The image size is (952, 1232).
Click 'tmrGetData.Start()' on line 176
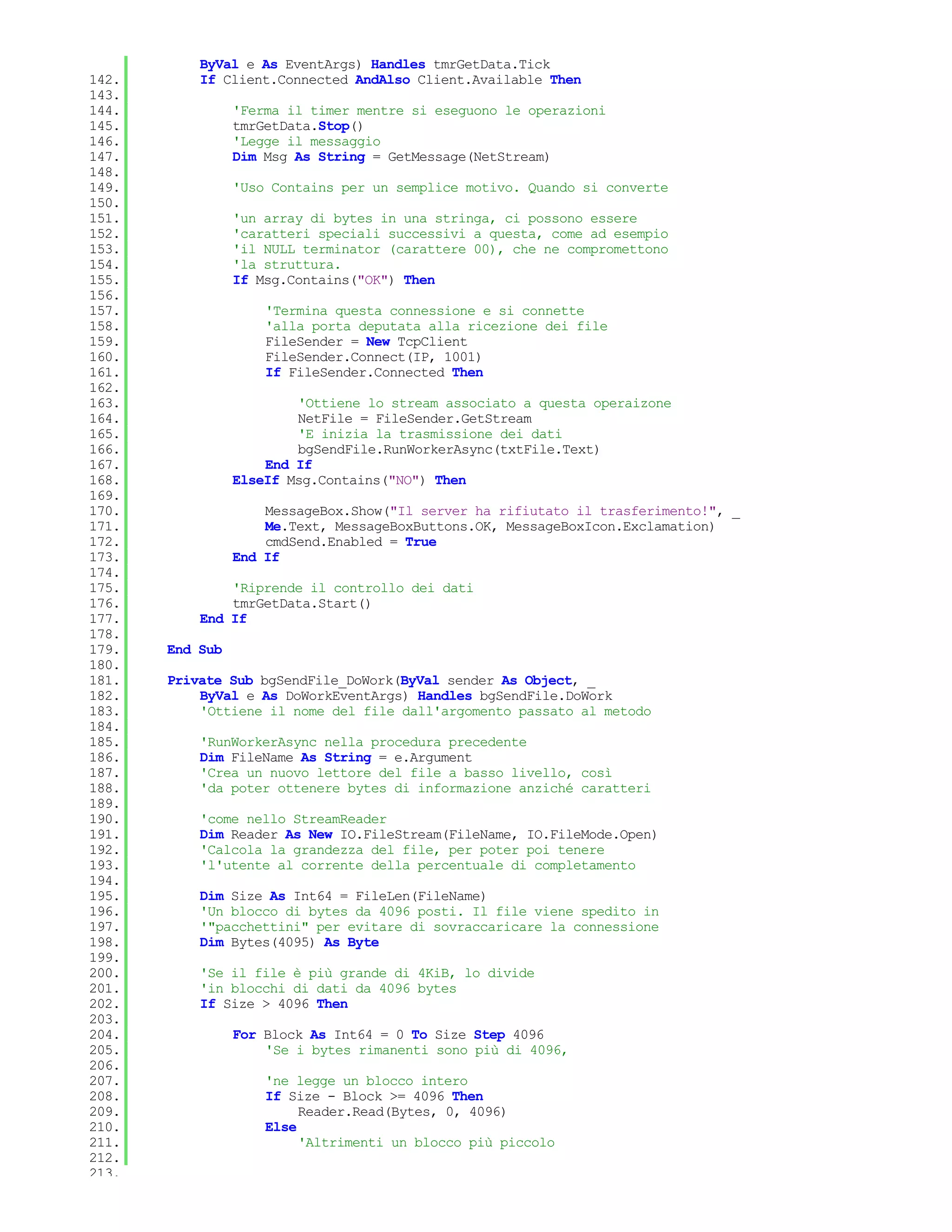(x=302, y=603)
